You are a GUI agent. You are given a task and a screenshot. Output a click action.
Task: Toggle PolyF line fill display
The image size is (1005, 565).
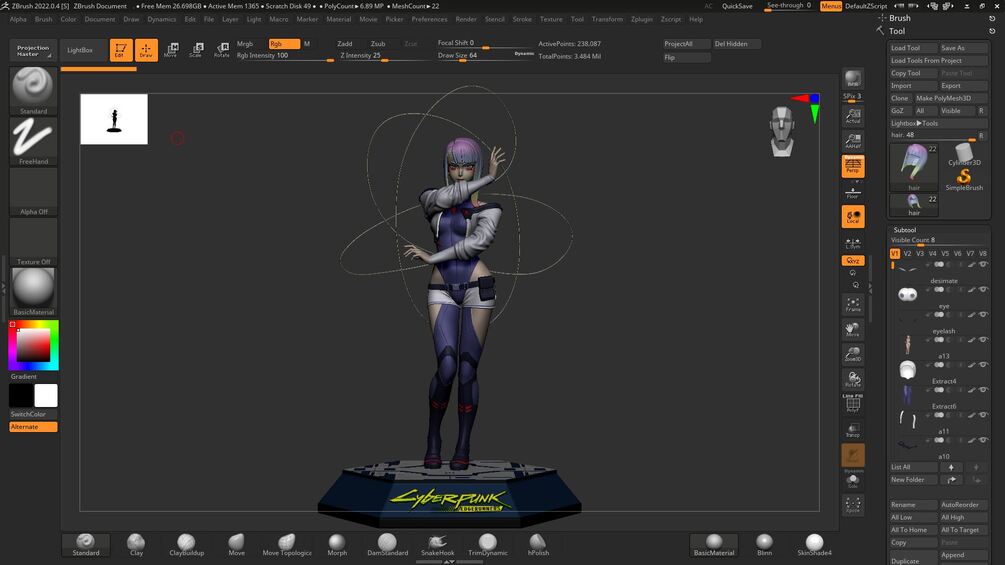[852, 404]
